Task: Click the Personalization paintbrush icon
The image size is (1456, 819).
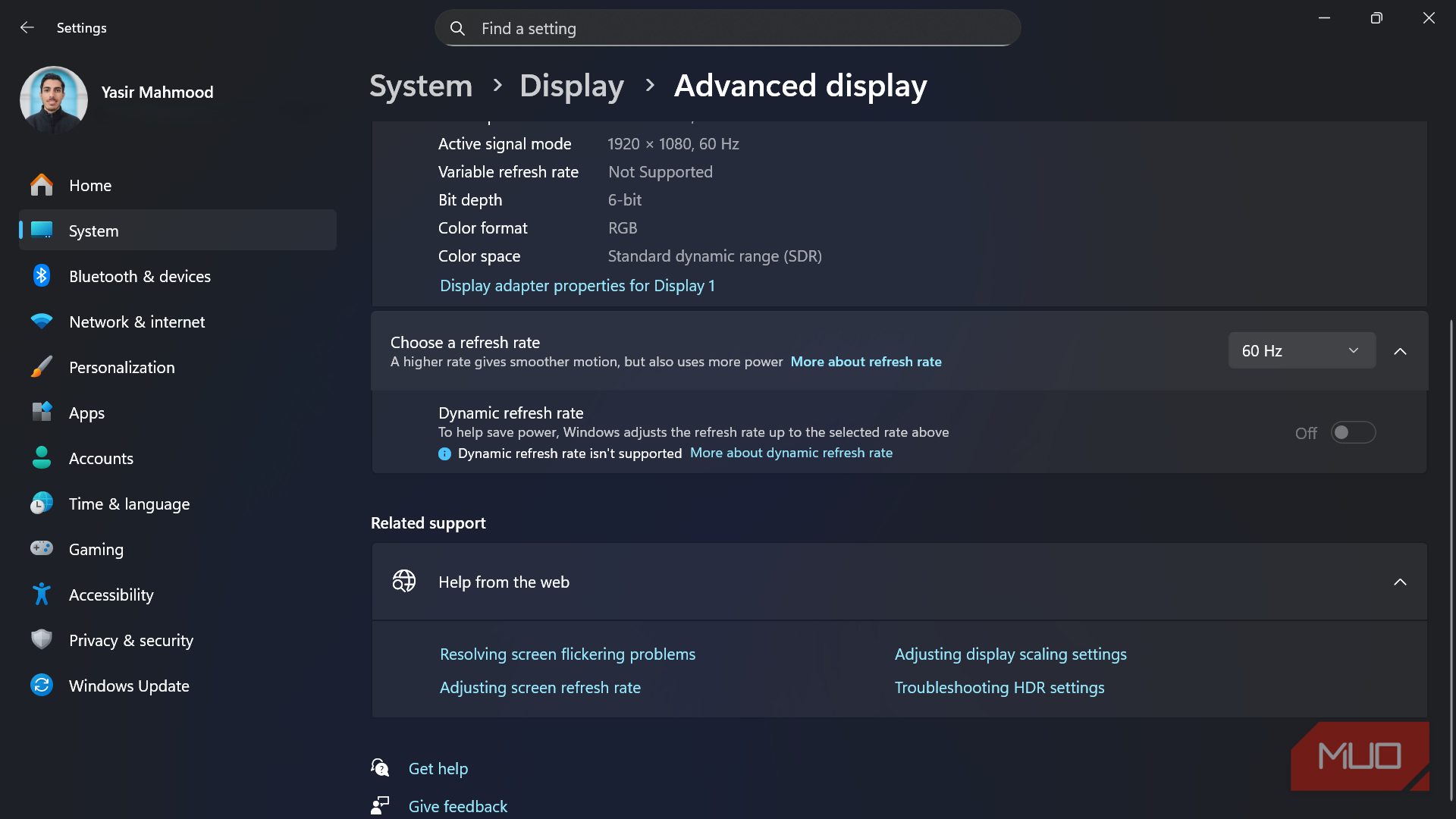Action: click(x=42, y=367)
